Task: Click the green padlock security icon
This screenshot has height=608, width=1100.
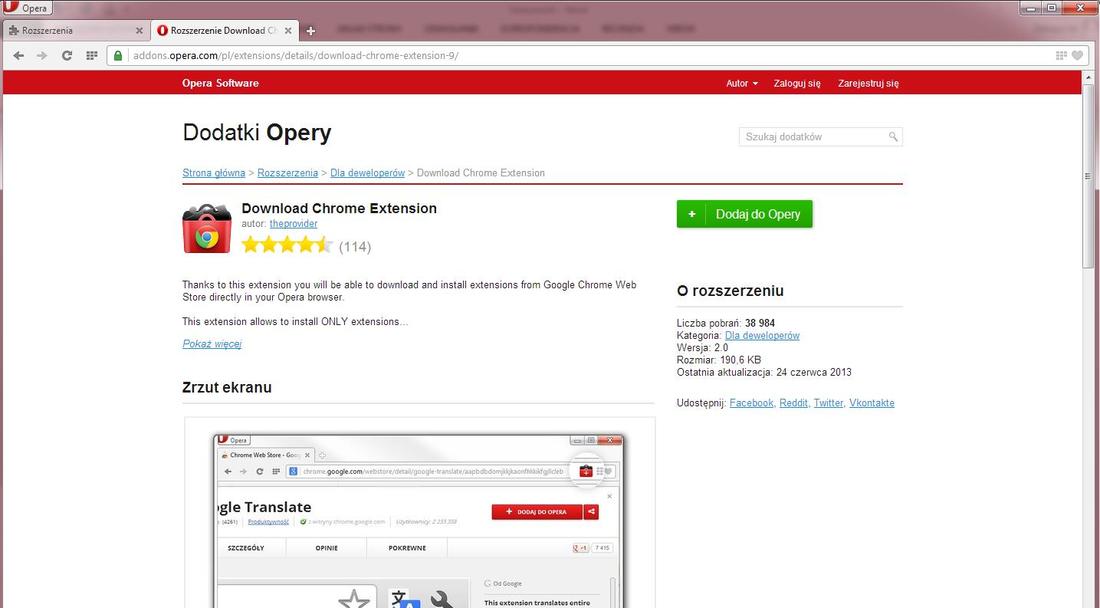Action: [x=118, y=55]
